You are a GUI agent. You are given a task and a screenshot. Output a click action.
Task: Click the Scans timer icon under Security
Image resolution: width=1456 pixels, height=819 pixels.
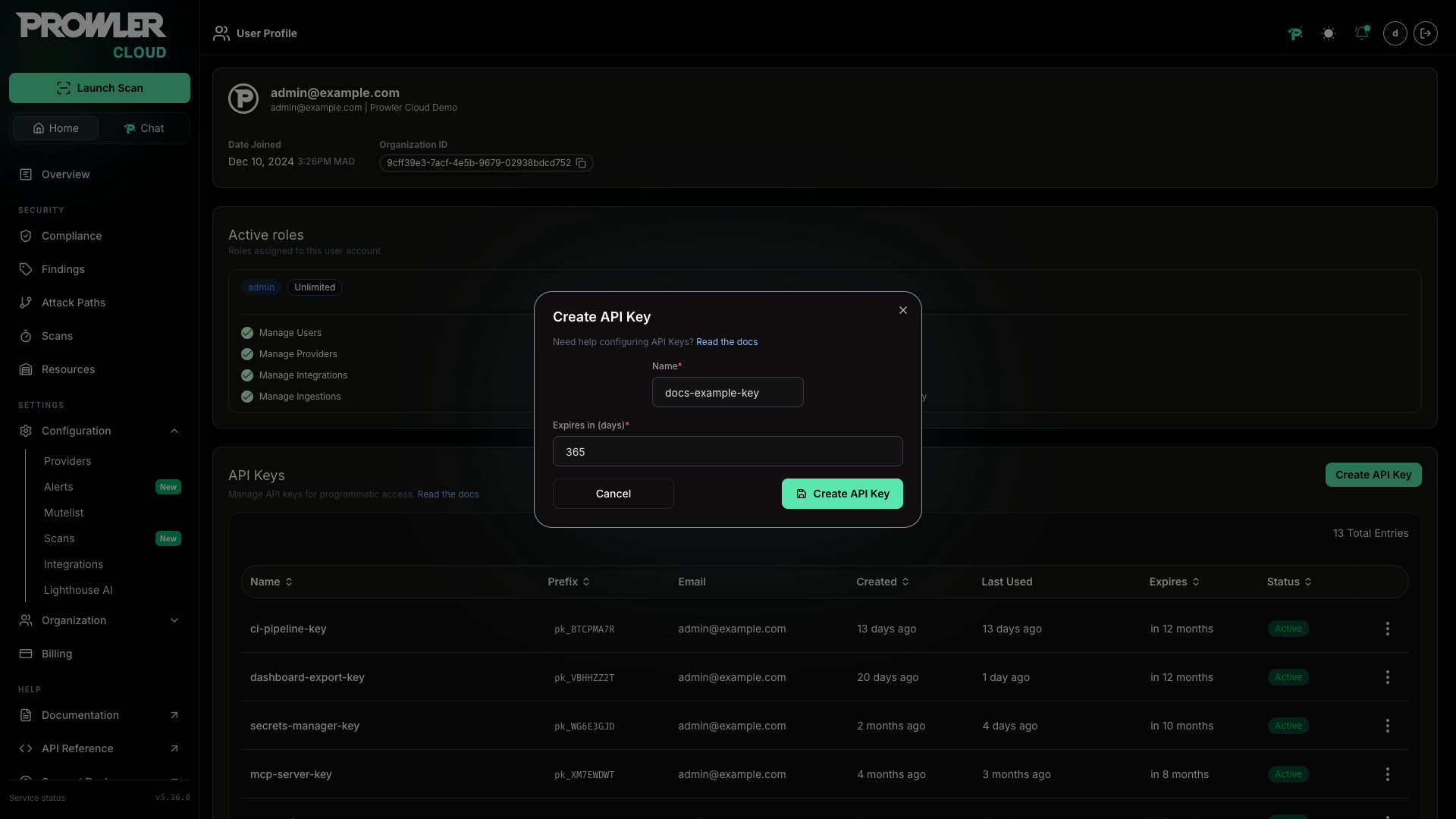(x=26, y=336)
